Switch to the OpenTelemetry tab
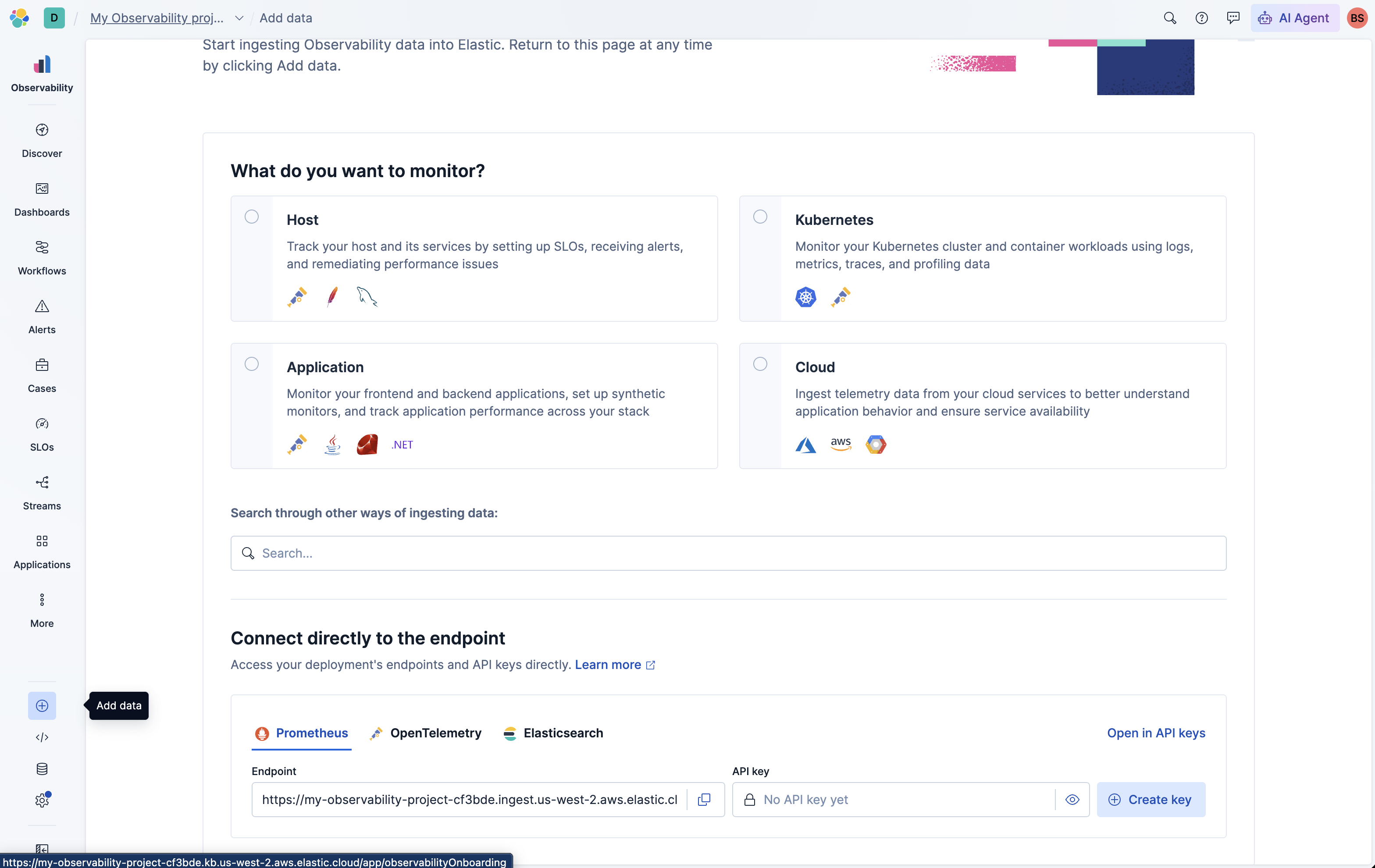1375x868 pixels. point(427,733)
